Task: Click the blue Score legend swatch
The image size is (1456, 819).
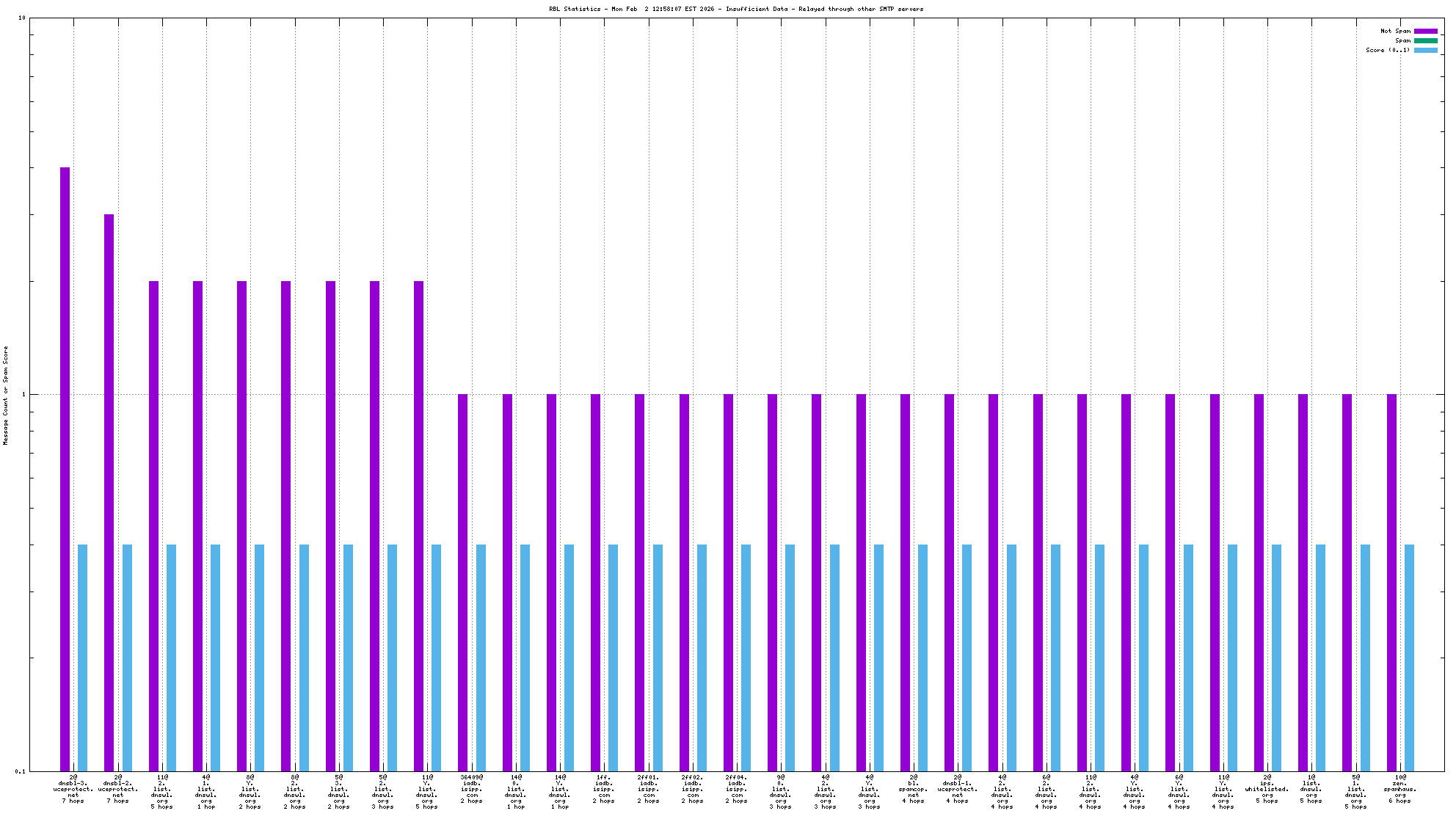Action: coord(1425,50)
